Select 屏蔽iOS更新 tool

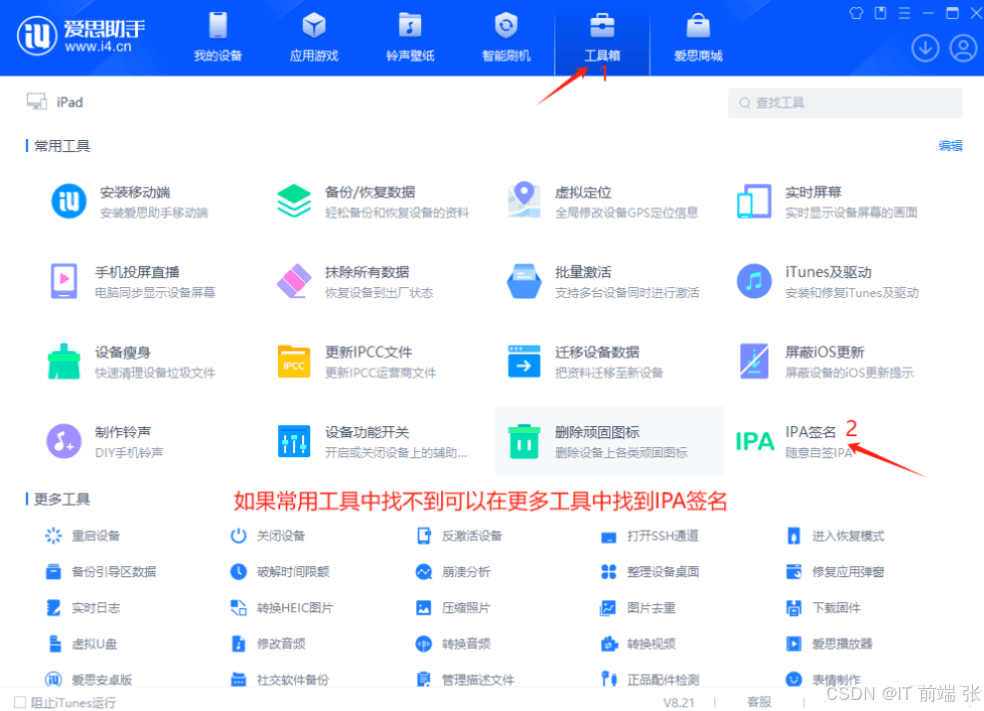click(826, 361)
